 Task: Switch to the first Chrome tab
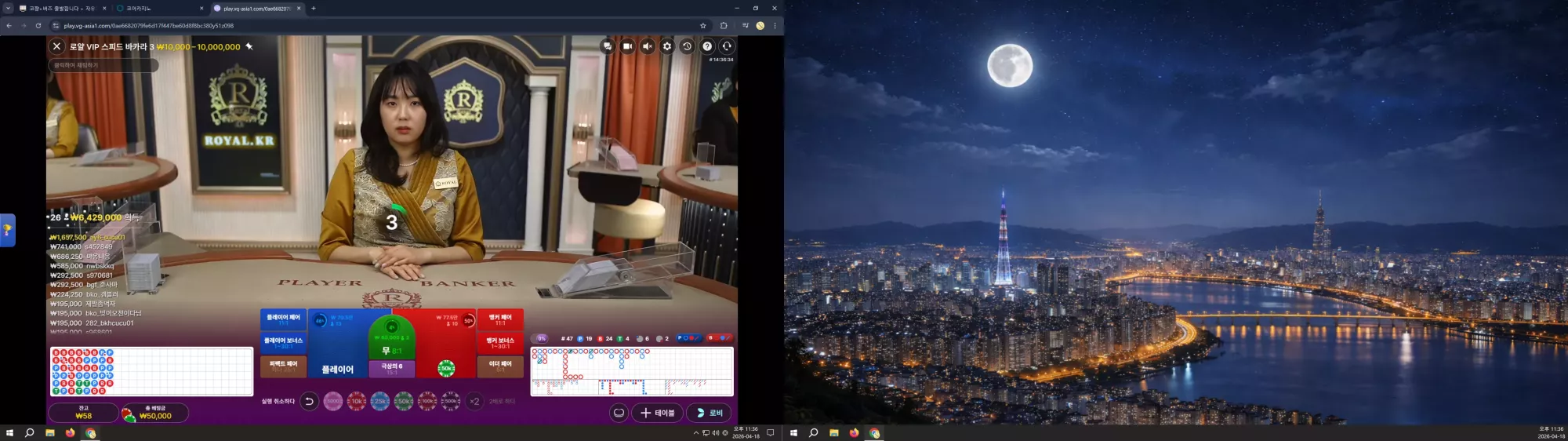63,9
